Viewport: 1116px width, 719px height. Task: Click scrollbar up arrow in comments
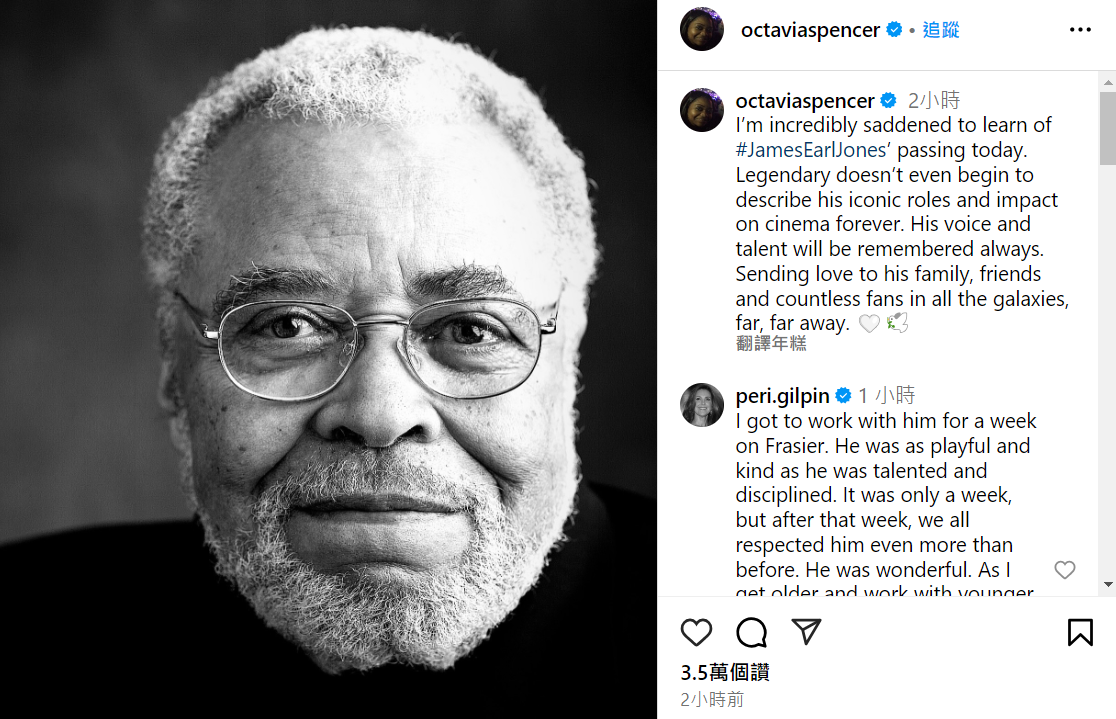1107,81
